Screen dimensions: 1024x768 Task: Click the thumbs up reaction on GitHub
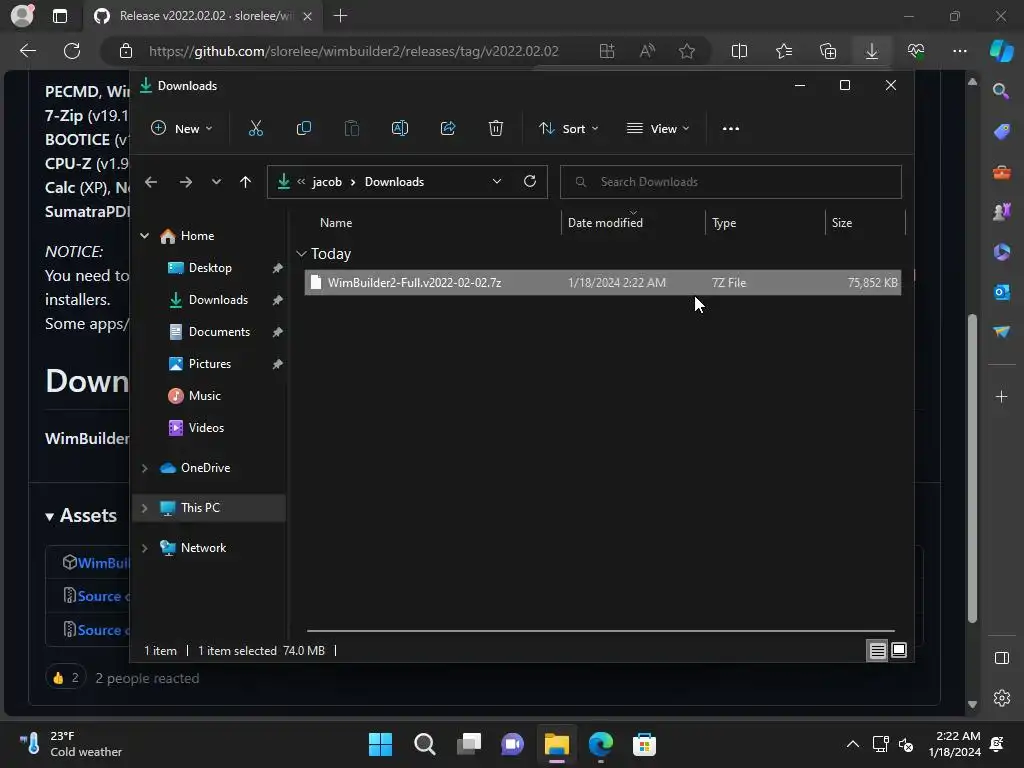[x=65, y=678]
